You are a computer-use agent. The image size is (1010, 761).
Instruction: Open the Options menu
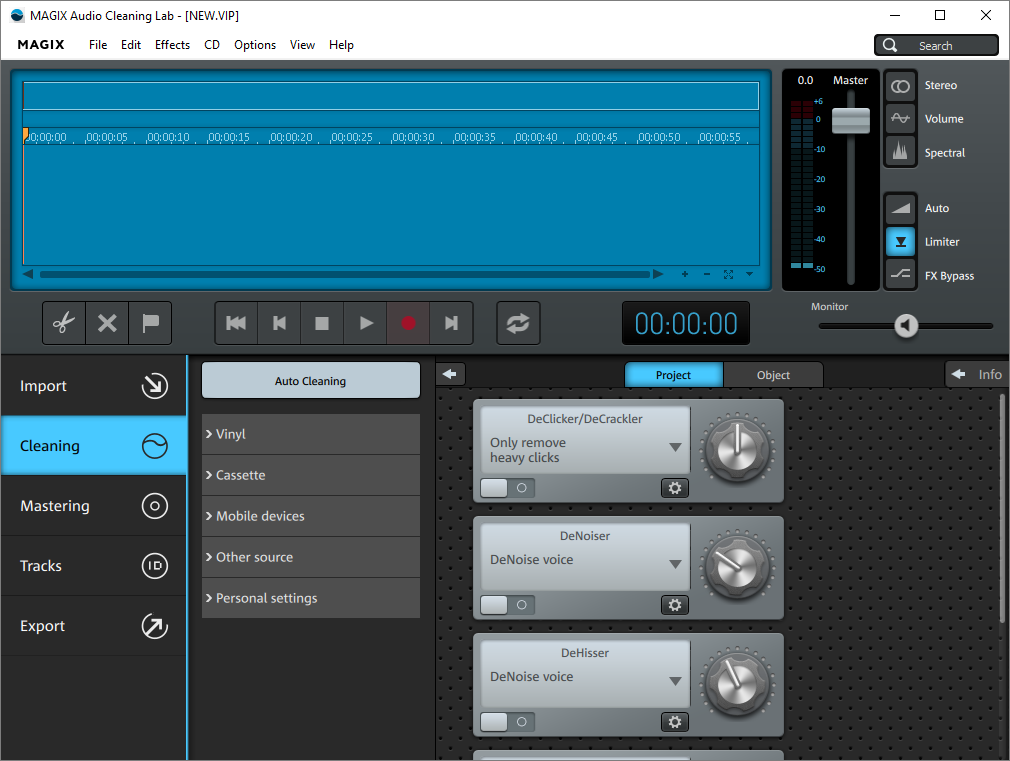pos(255,44)
